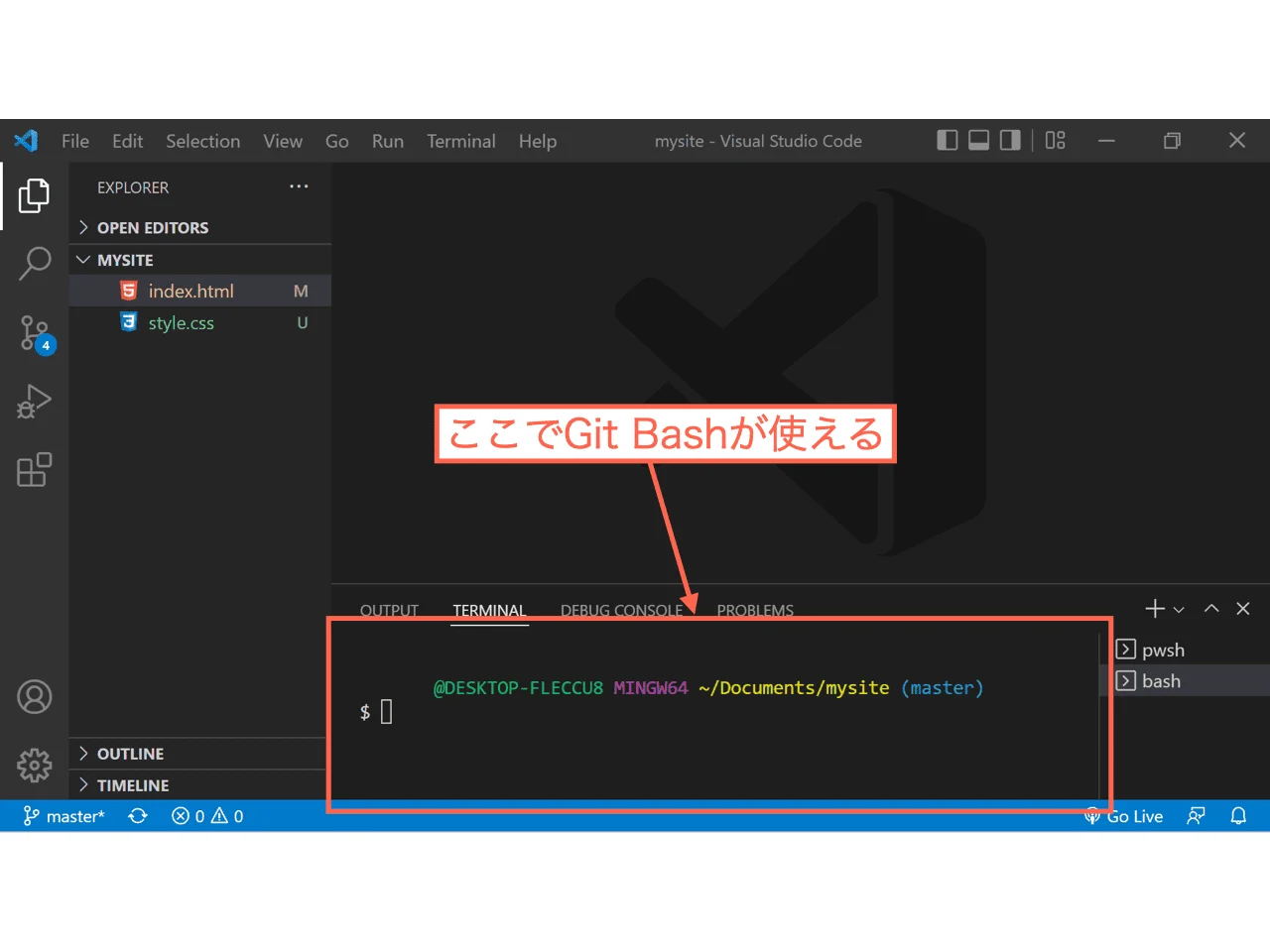1270x952 pixels.
Task: Open the Explorer view in the activity bar
Action: (x=34, y=195)
